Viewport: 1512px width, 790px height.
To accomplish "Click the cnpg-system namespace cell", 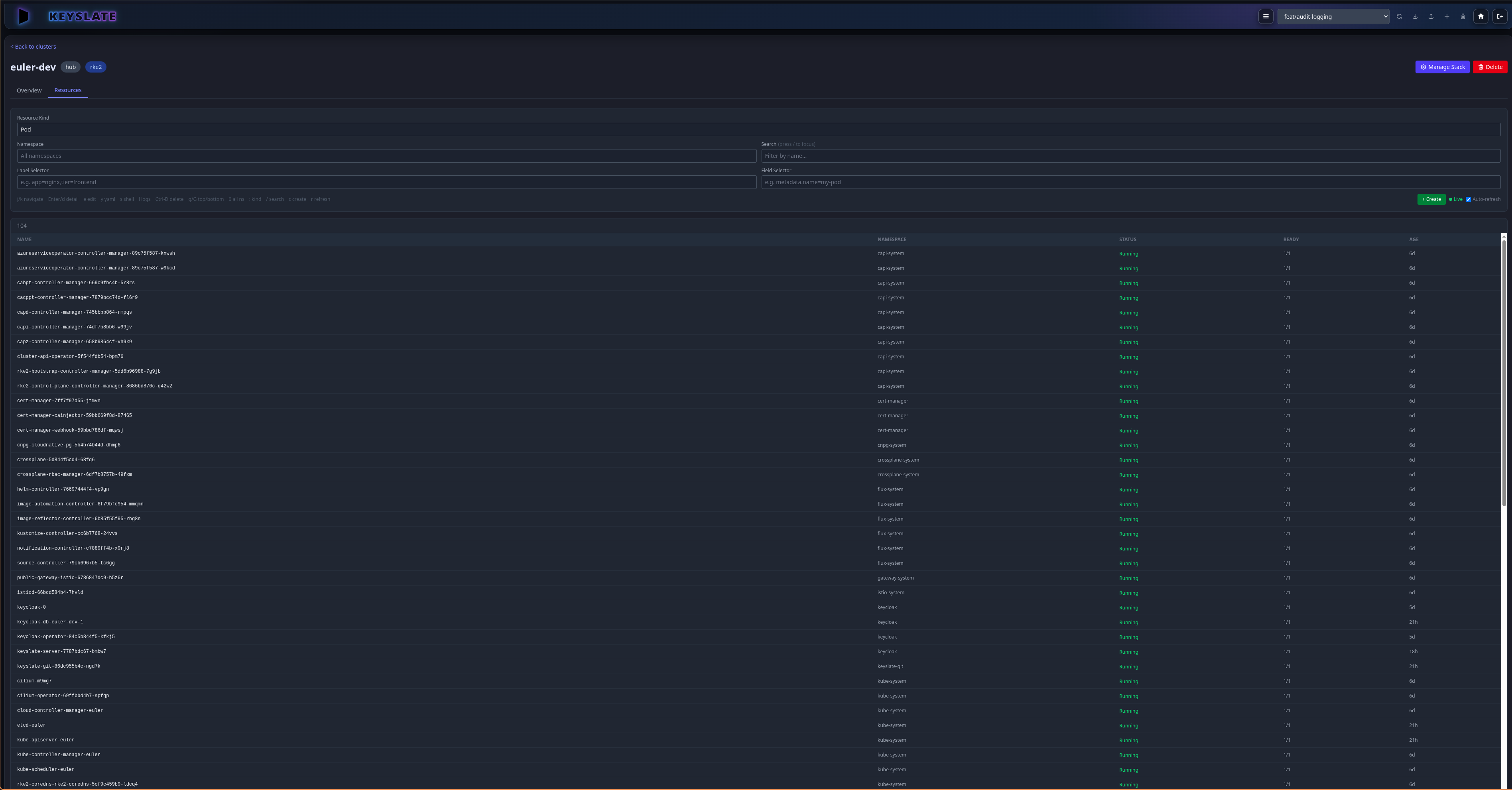I will (892, 445).
